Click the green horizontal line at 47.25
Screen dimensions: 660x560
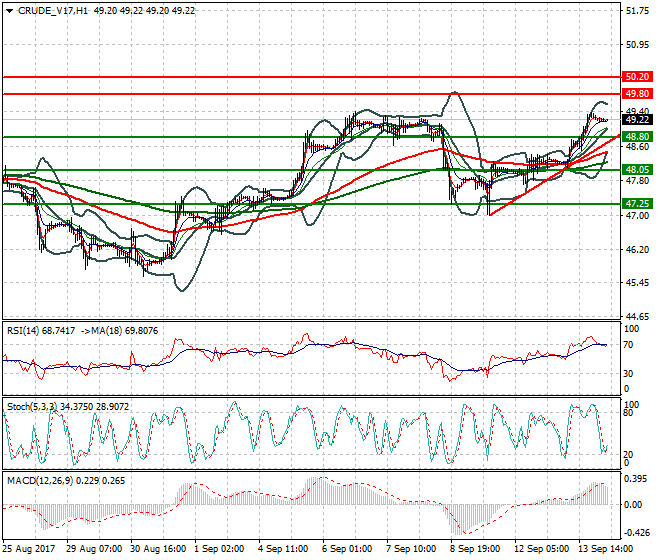300,203
